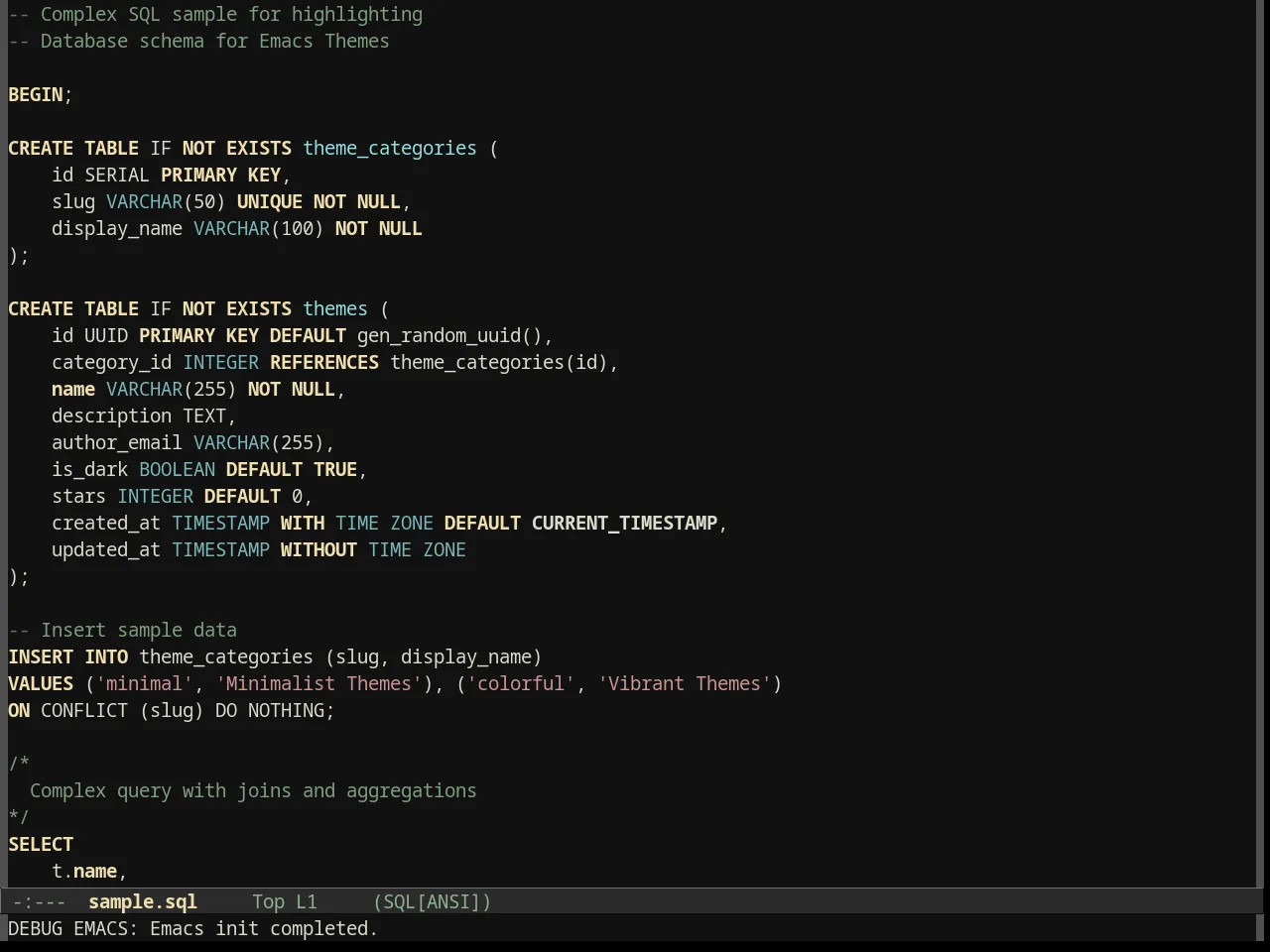The width and height of the screenshot is (1270, 952).
Task: Click the 'Complex query with joins' comment
Action: [x=253, y=790]
